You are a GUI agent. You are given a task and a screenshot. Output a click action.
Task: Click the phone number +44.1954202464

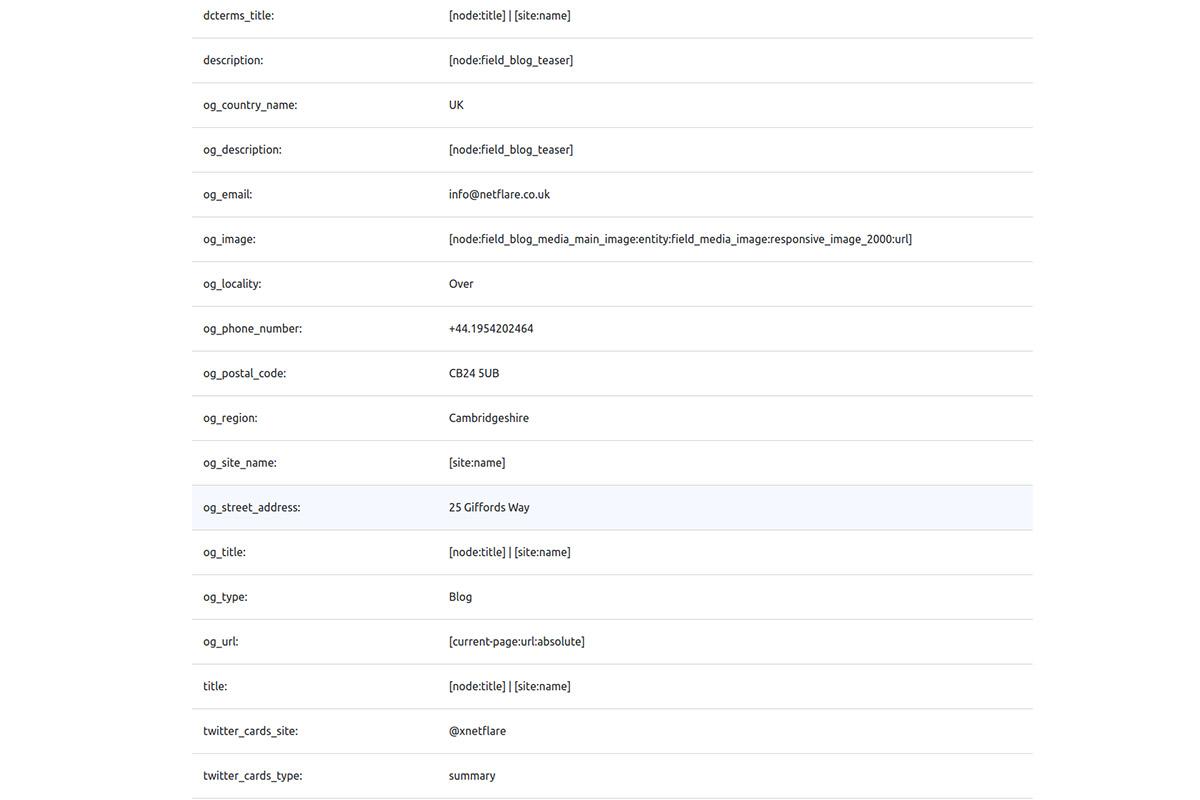(491, 329)
